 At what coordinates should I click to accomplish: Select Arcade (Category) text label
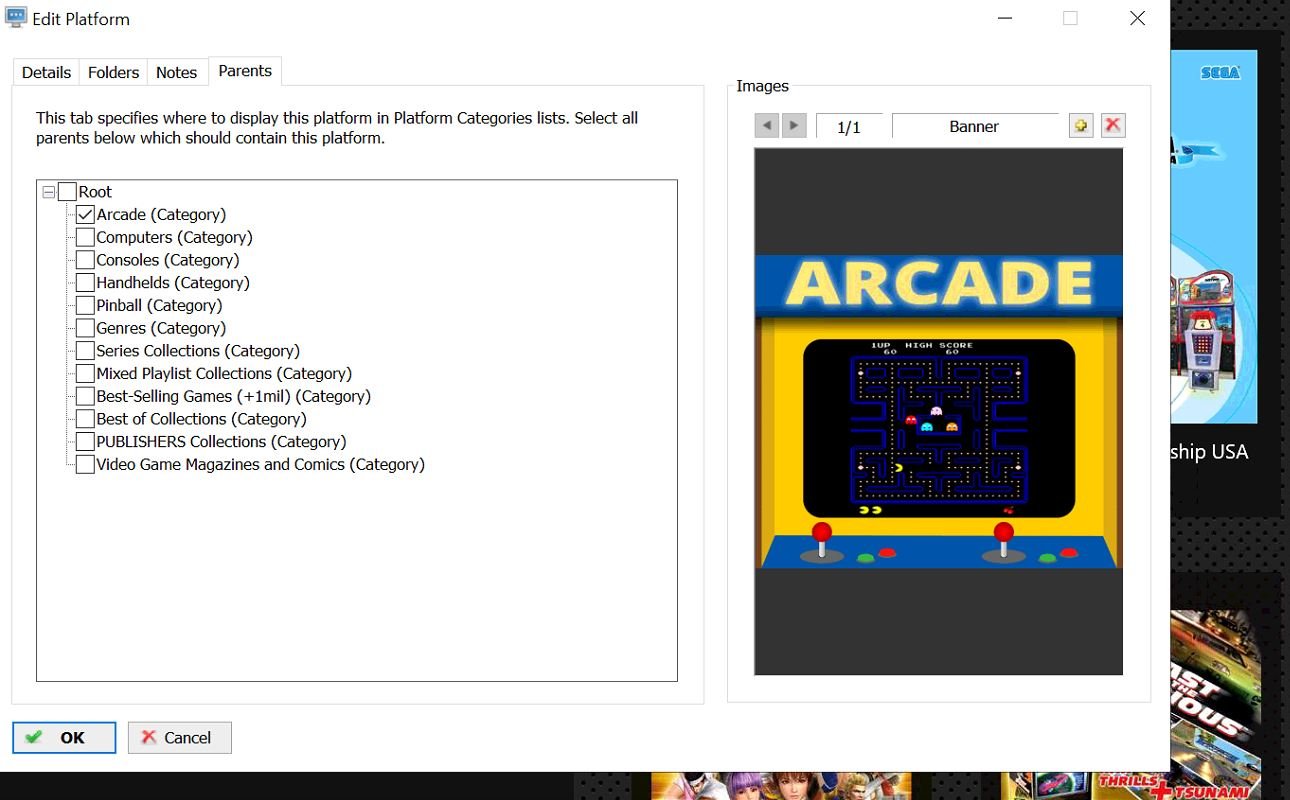pos(161,214)
